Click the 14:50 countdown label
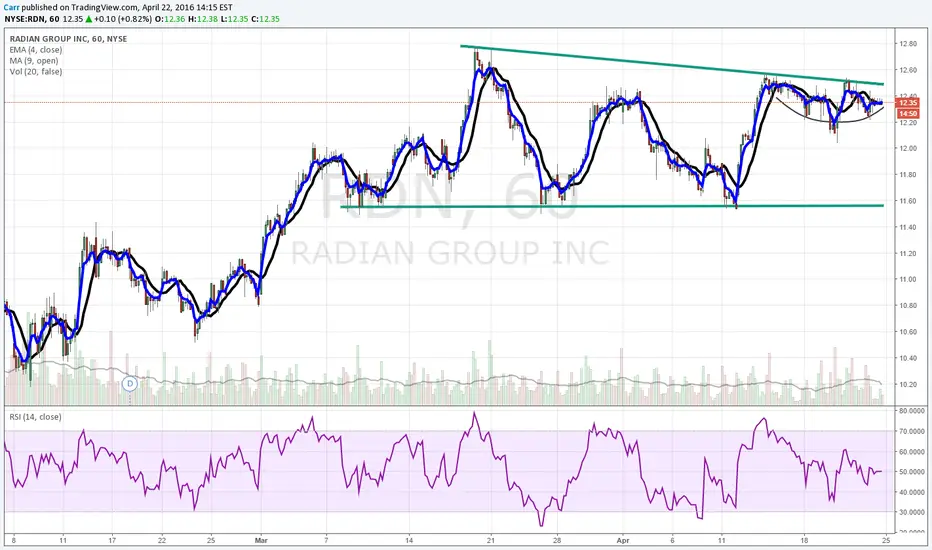 pos(907,113)
